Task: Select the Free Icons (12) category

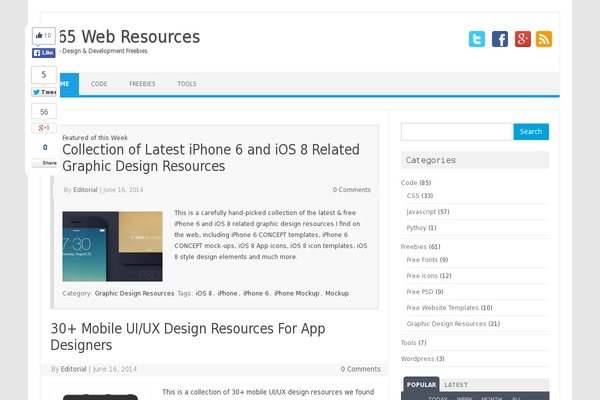Action: pyautogui.click(x=429, y=276)
